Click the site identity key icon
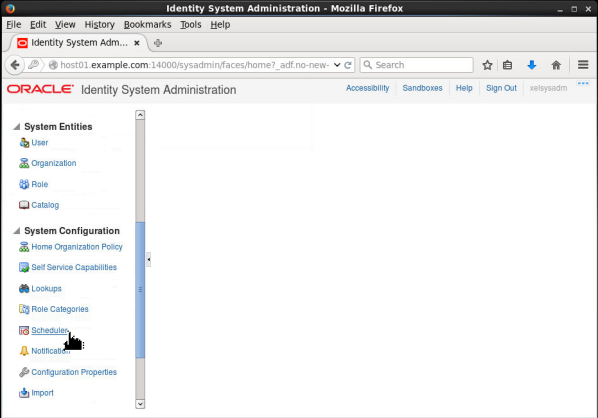This screenshot has width=598, height=418. [34, 64]
